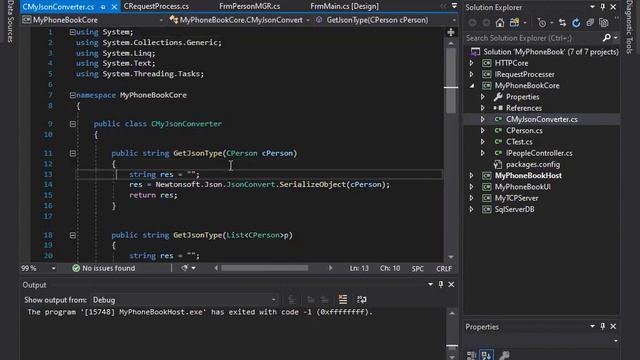The height and width of the screenshot is (360, 640).
Task: Pin the CMyJsonConverter.cs tab
Action: [x=103, y=7]
